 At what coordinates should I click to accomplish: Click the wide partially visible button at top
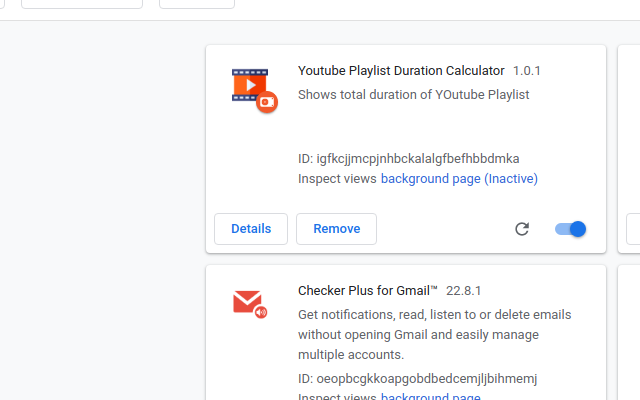pos(82,4)
